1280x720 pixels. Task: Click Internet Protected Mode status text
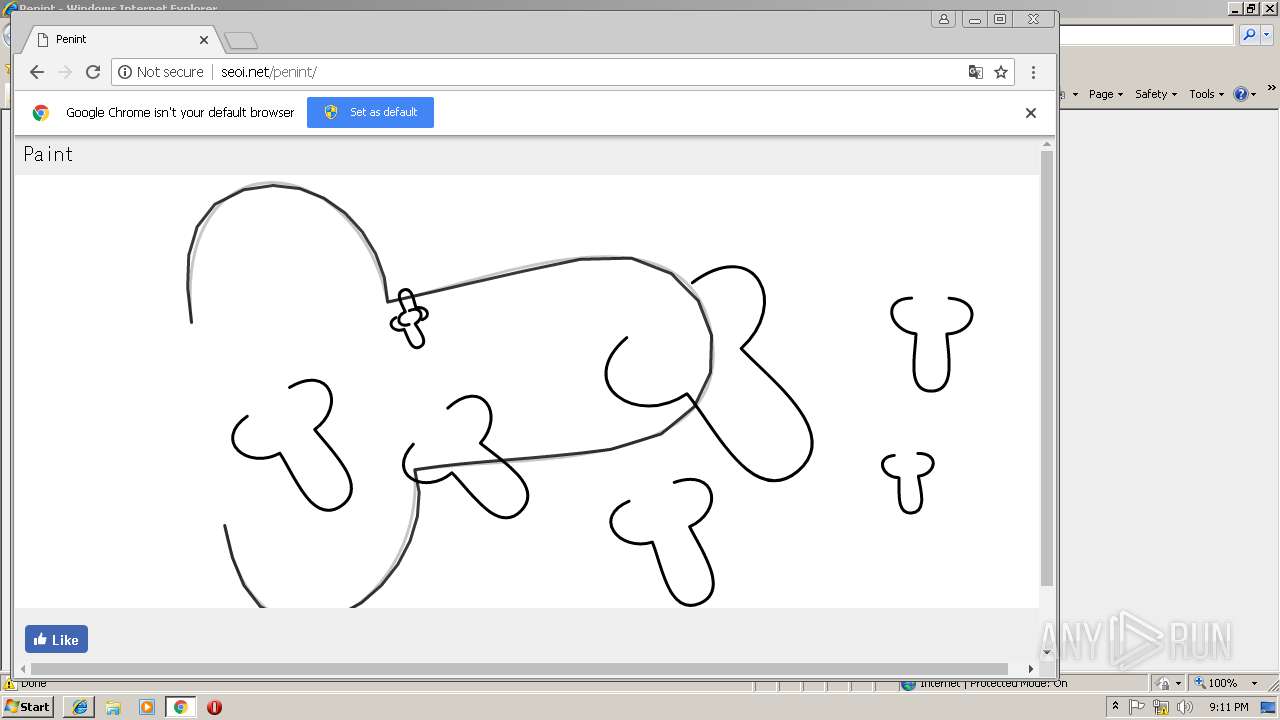(993, 684)
